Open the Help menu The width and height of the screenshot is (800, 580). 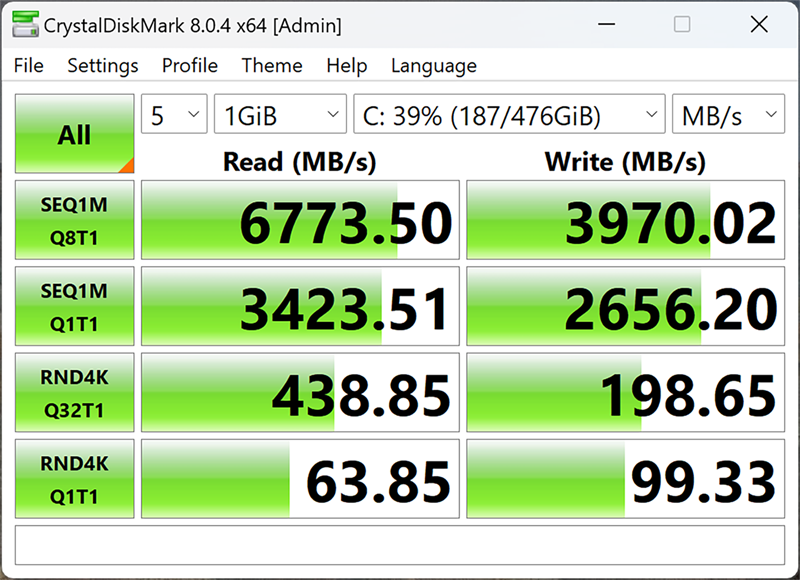pyautogui.click(x=347, y=66)
